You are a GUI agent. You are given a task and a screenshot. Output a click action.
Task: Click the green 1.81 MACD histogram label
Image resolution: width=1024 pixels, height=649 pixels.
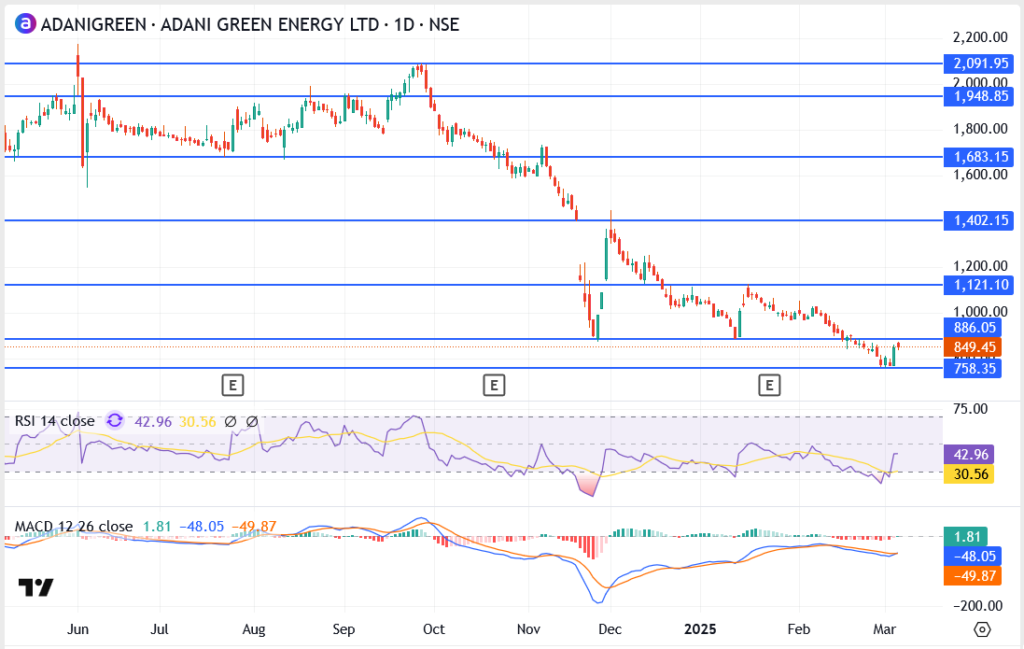969,537
